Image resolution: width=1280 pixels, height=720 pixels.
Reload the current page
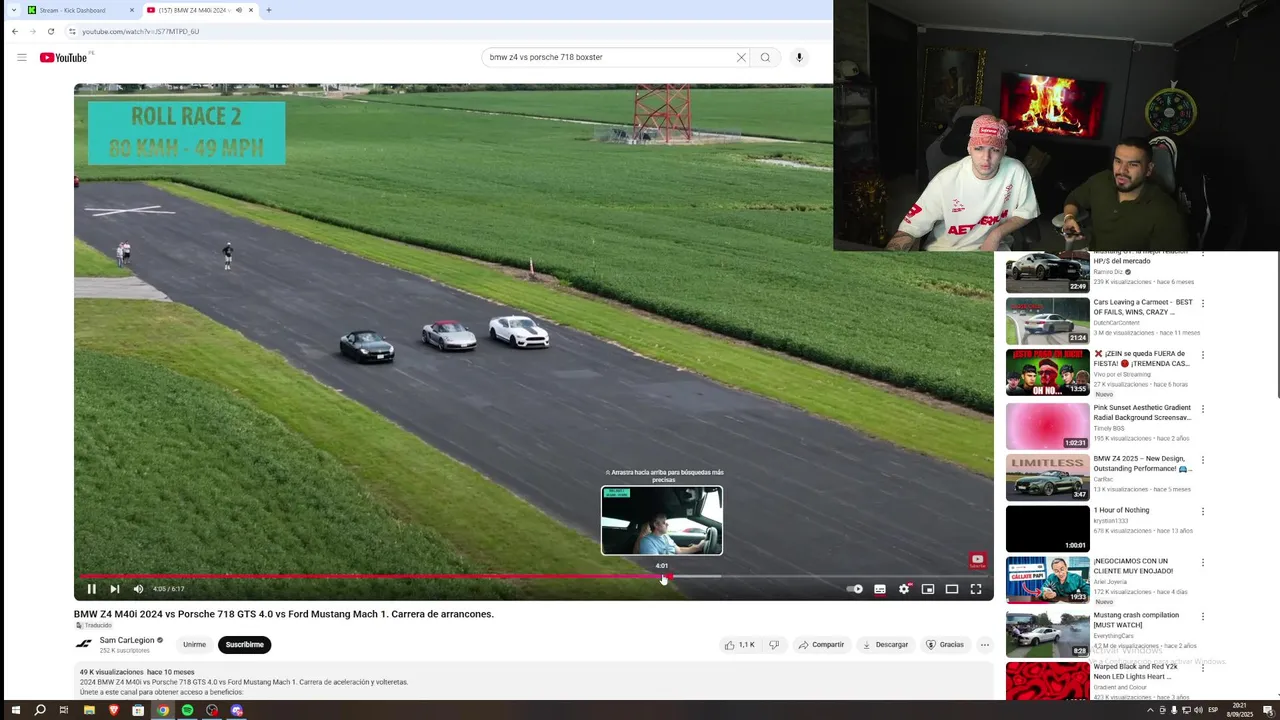click(51, 31)
